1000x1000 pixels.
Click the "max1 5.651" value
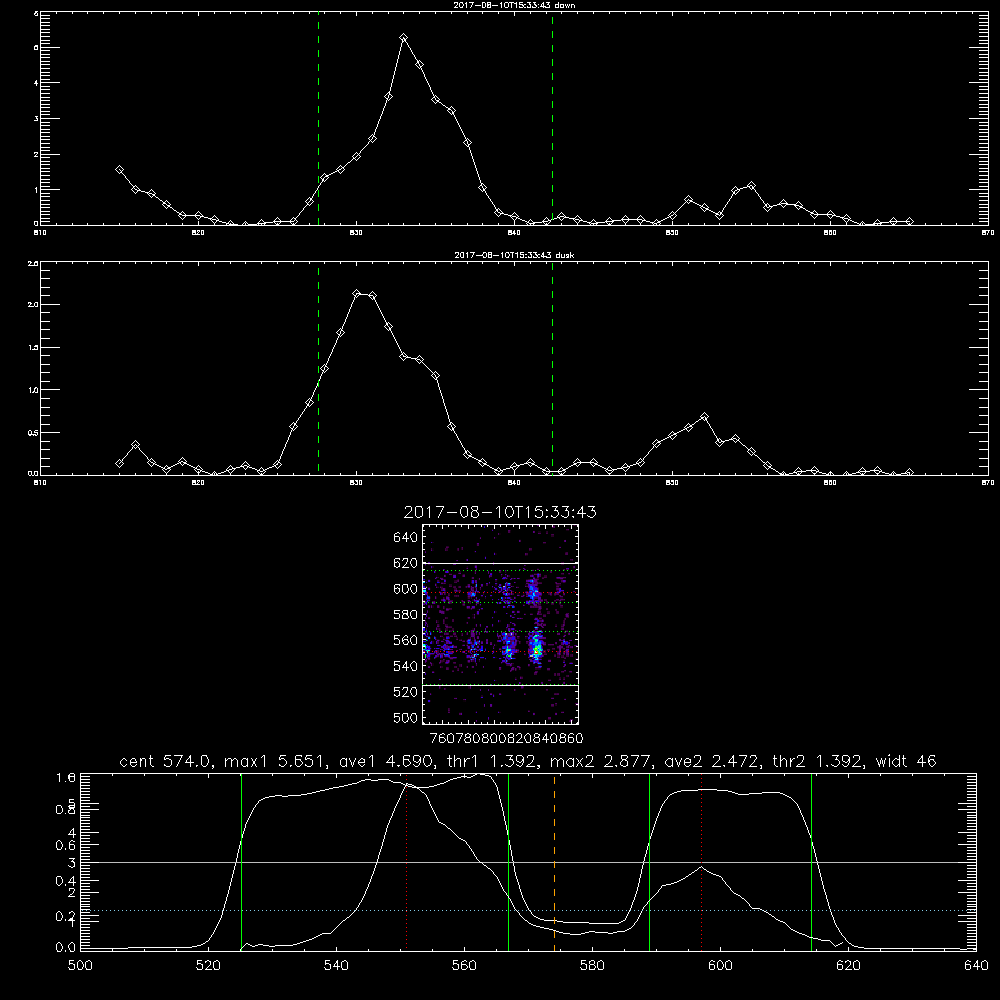click(278, 761)
